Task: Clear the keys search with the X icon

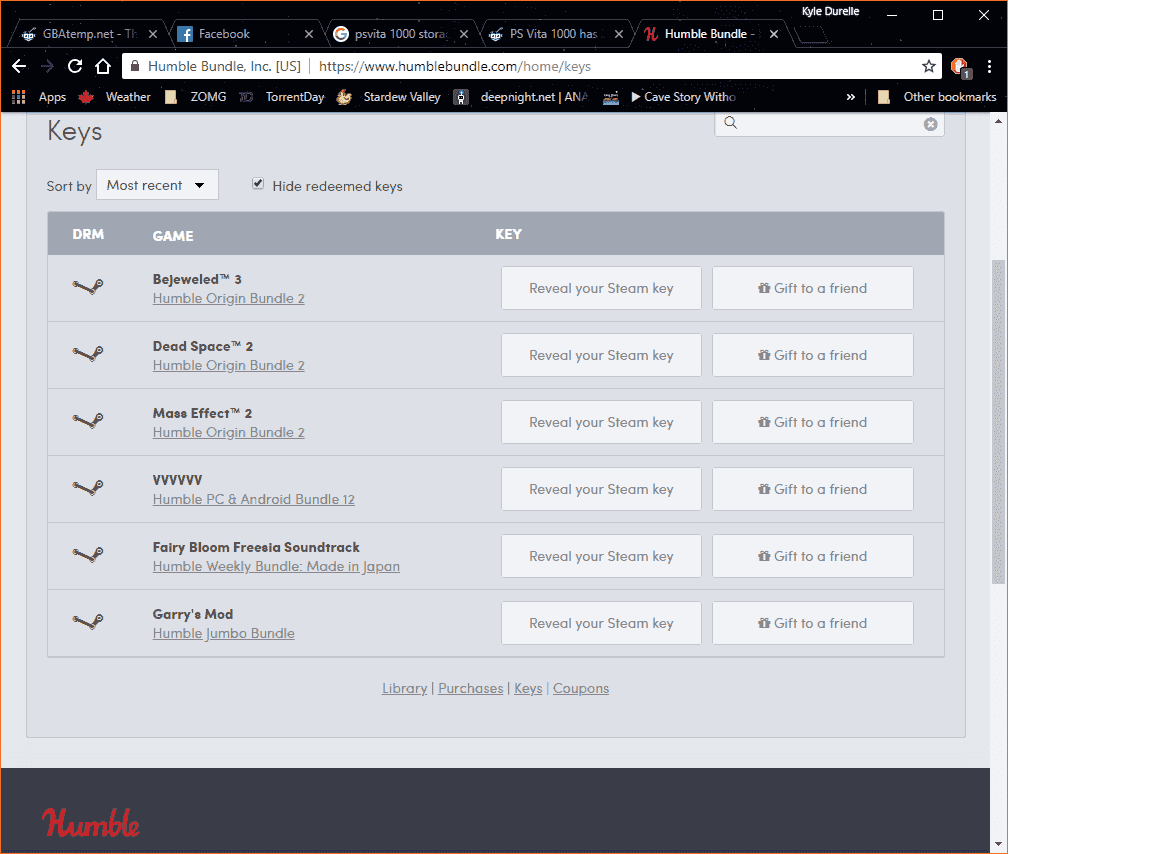Action: (930, 124)
